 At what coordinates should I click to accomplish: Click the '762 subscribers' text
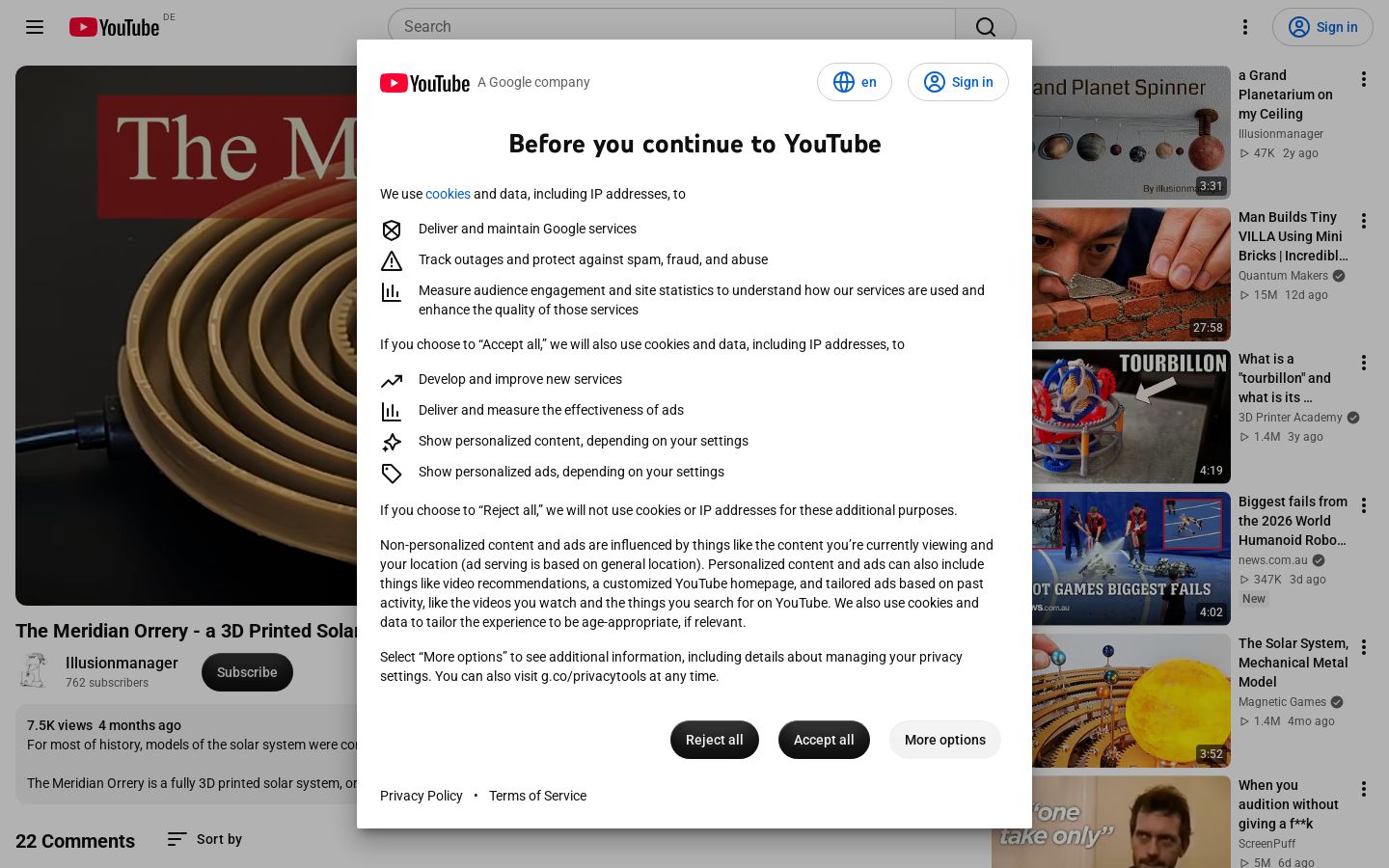(107, 683)
